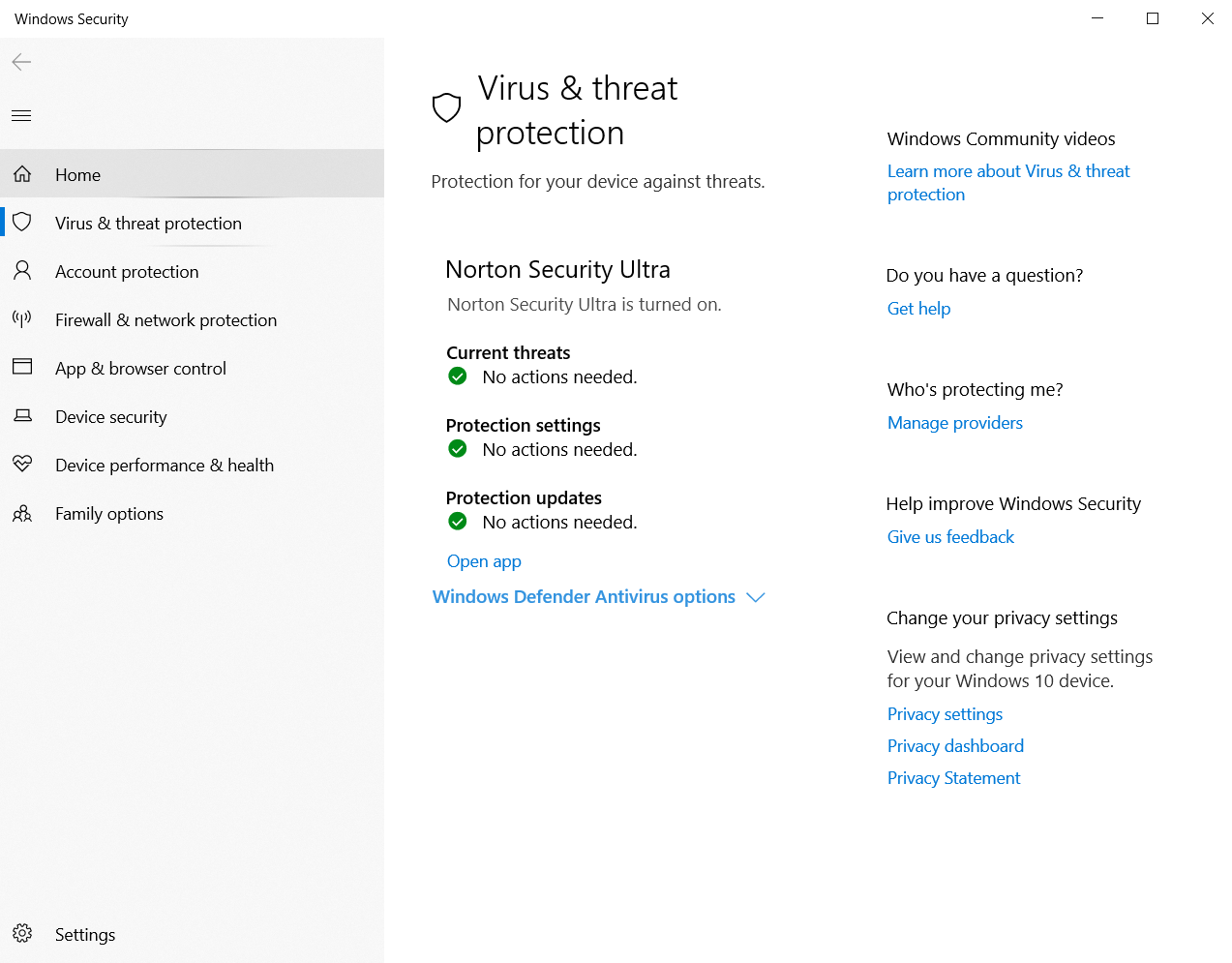Click the back arrow icon
The image size is (1232, 963).
(21, 62)
